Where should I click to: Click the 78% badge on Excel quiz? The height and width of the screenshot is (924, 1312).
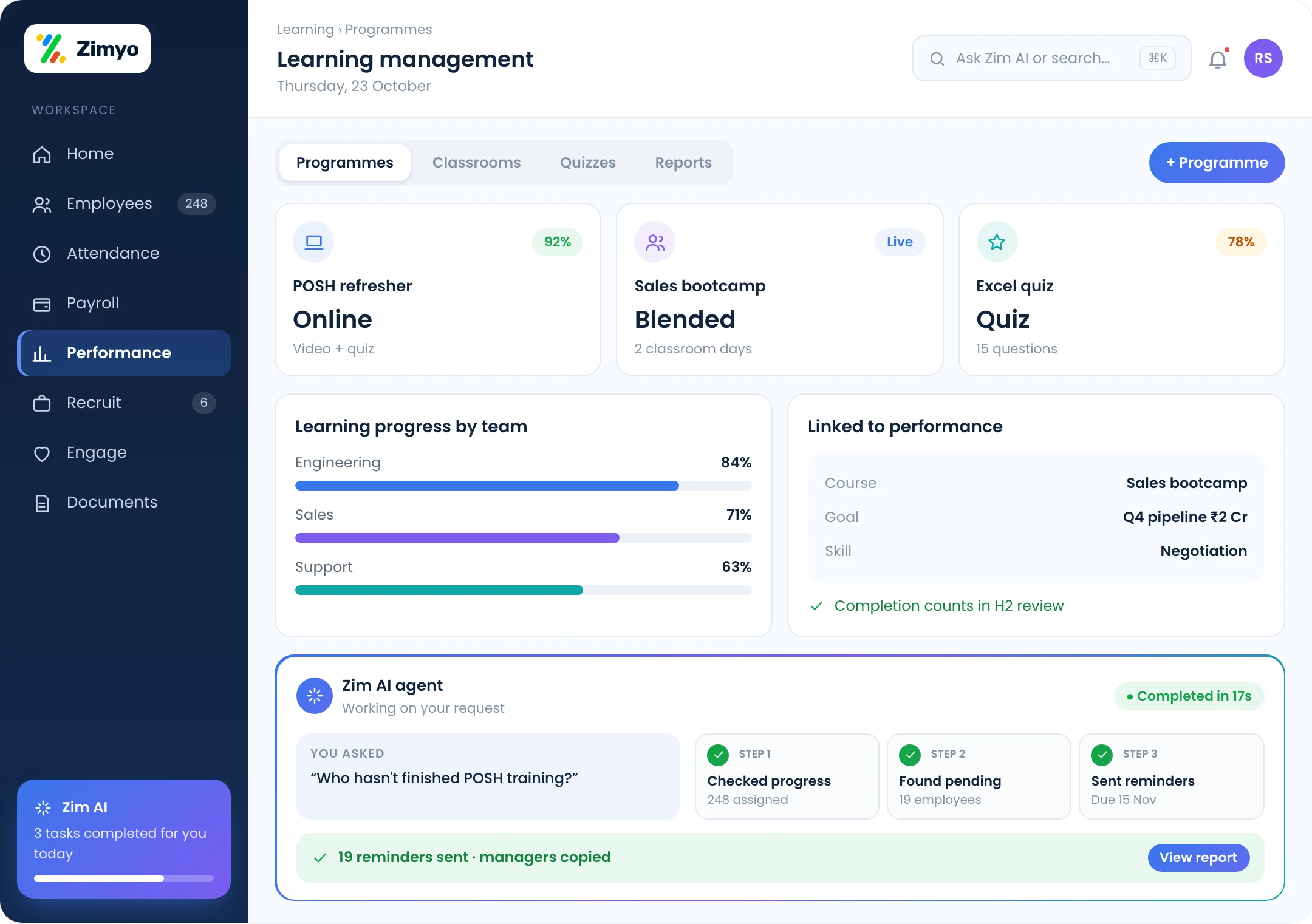[1241, 242]
